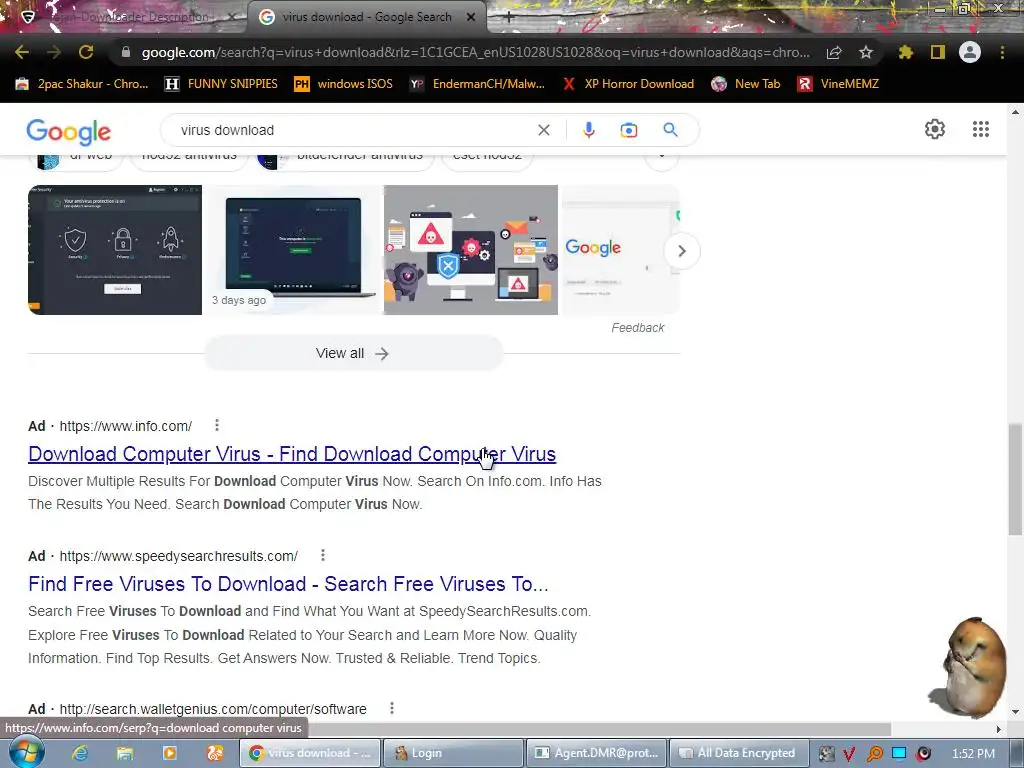Image resolution: width=1024 pixels, height=768 pixels.
Task: Click the Feedback link under images
Action: [637, 328]
